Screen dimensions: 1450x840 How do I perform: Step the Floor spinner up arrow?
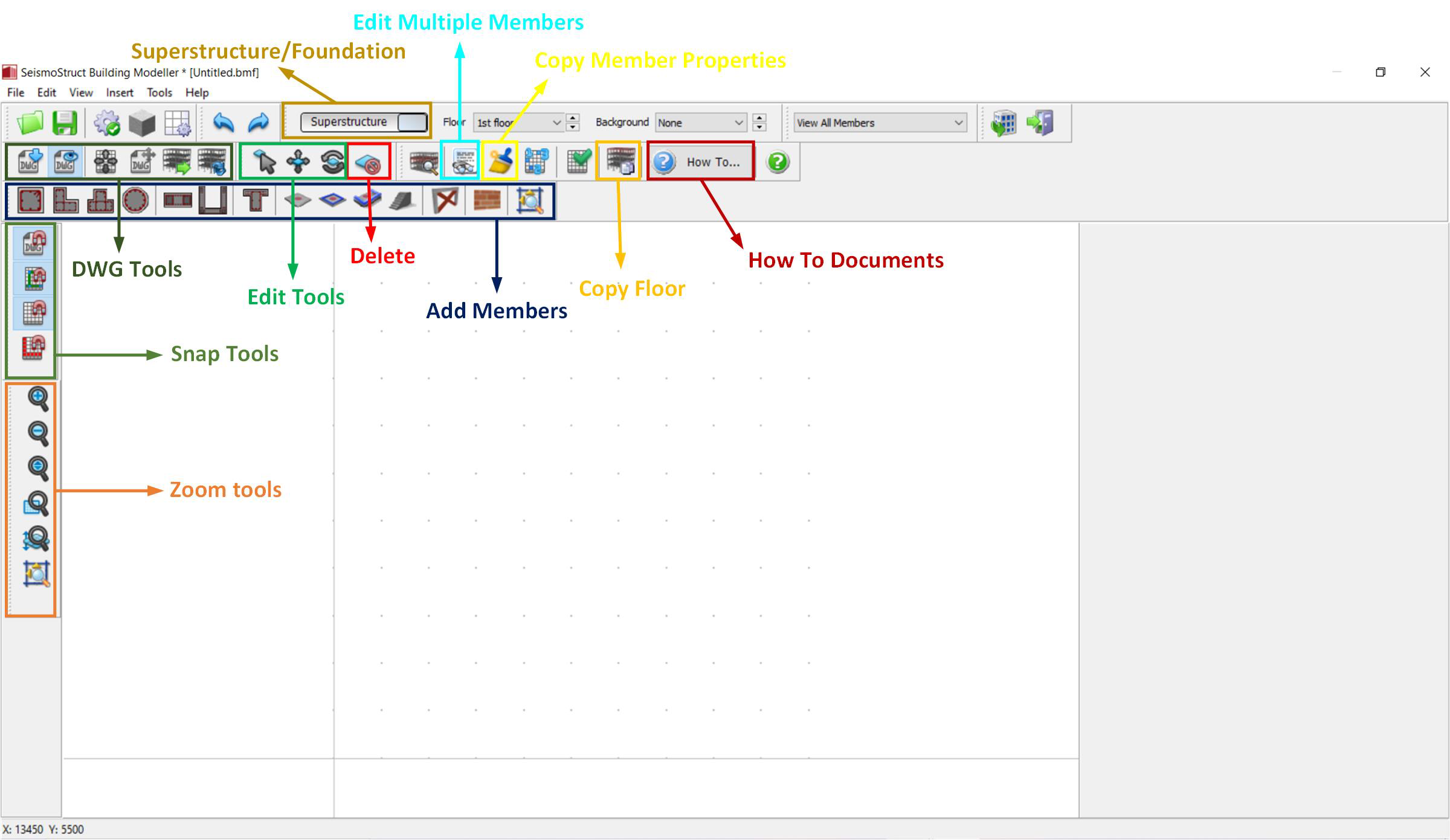[x=573, y=118]
